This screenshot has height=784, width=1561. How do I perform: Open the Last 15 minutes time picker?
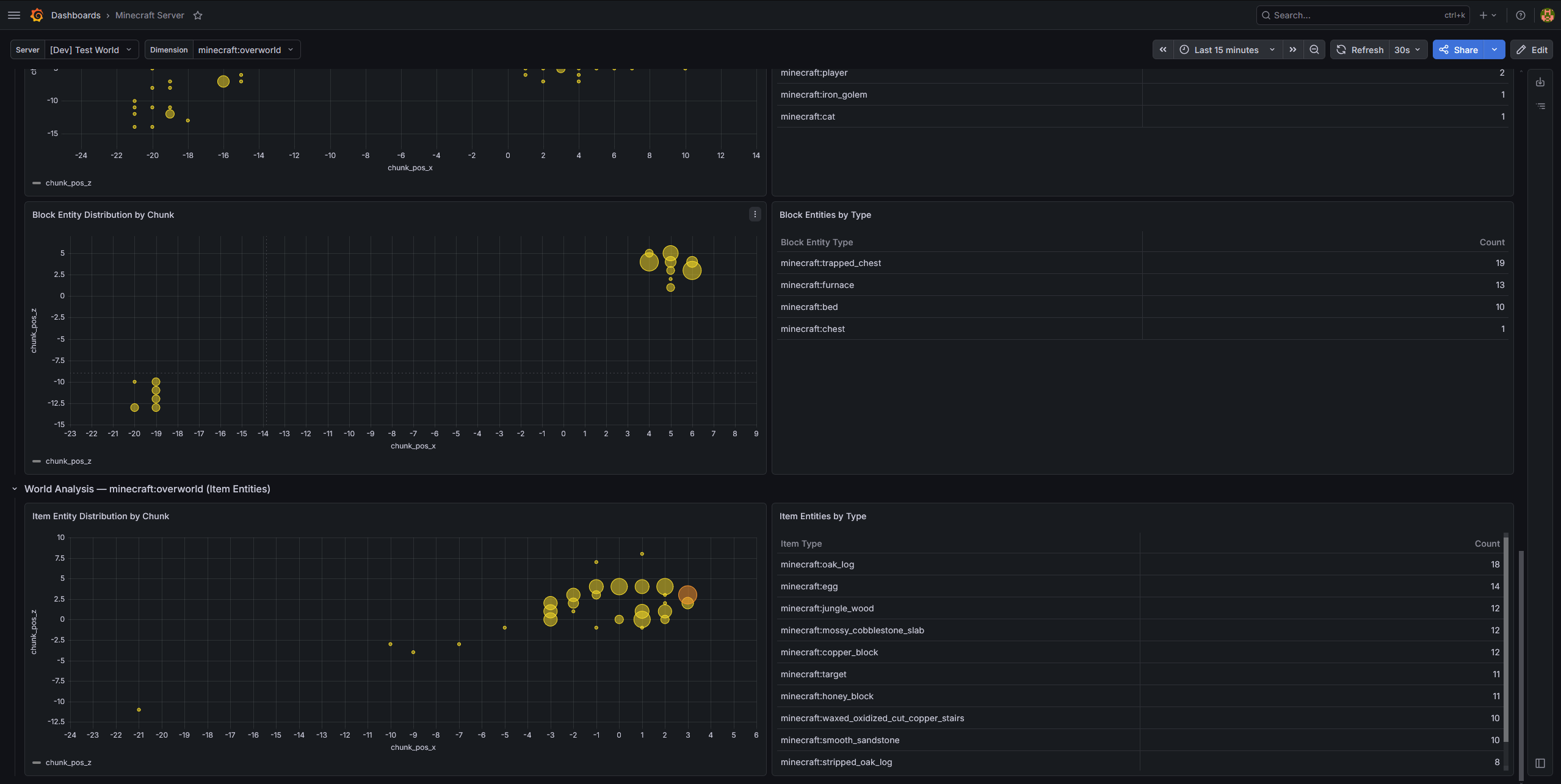[1227, 49]
